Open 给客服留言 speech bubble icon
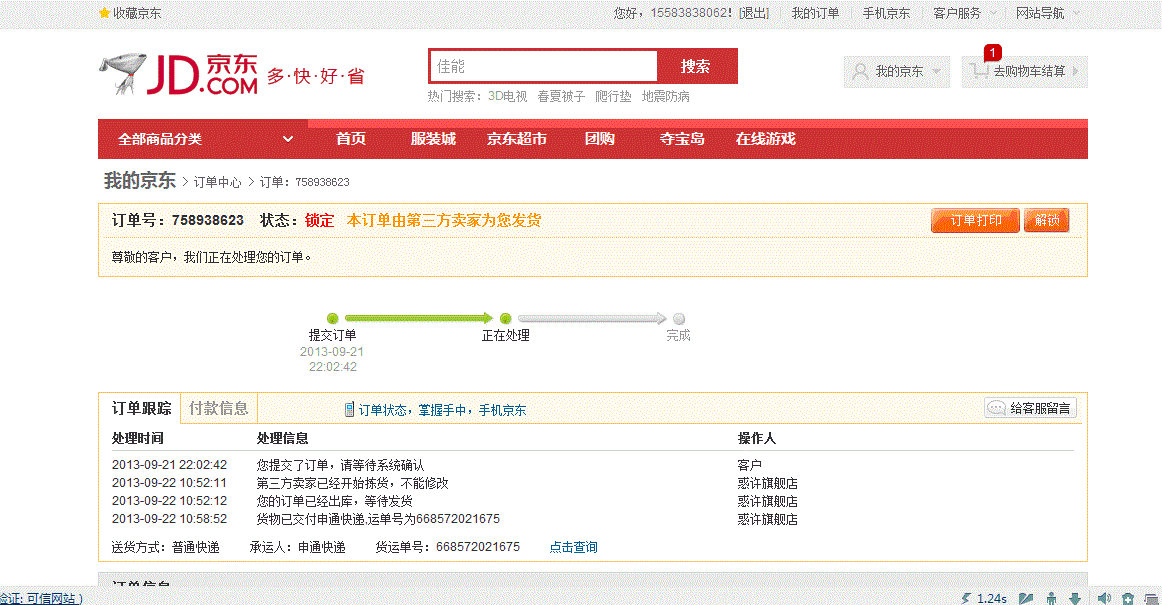The image size is (1162, 605). pos(996,408)
